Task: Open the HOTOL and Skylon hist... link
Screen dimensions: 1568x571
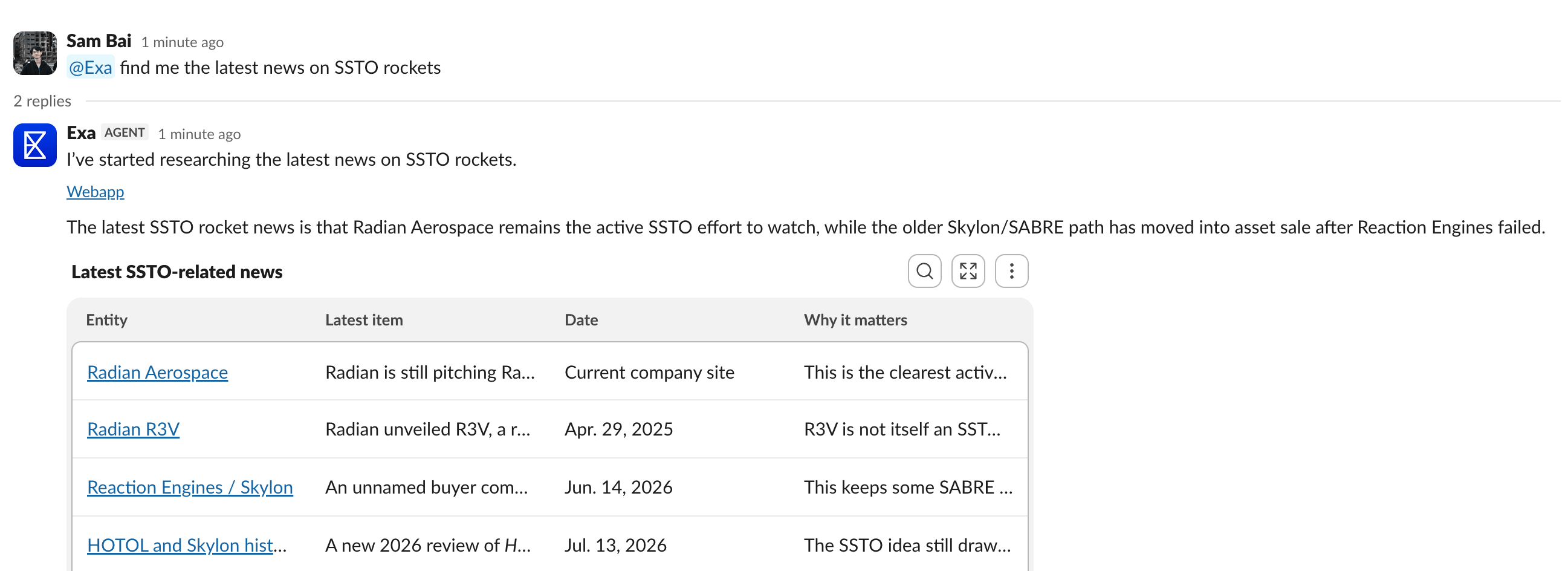Action: pos(186,545)
